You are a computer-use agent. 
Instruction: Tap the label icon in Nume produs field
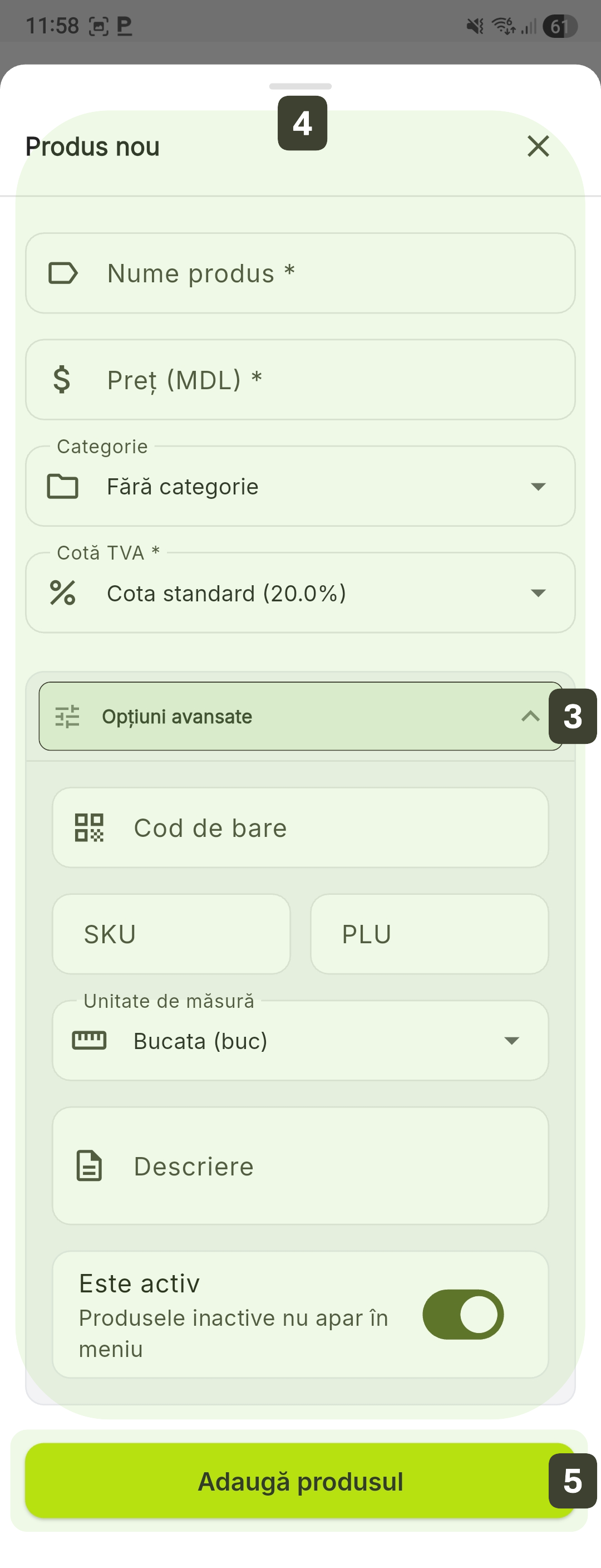pyautogui.click(x=63, y=273)
